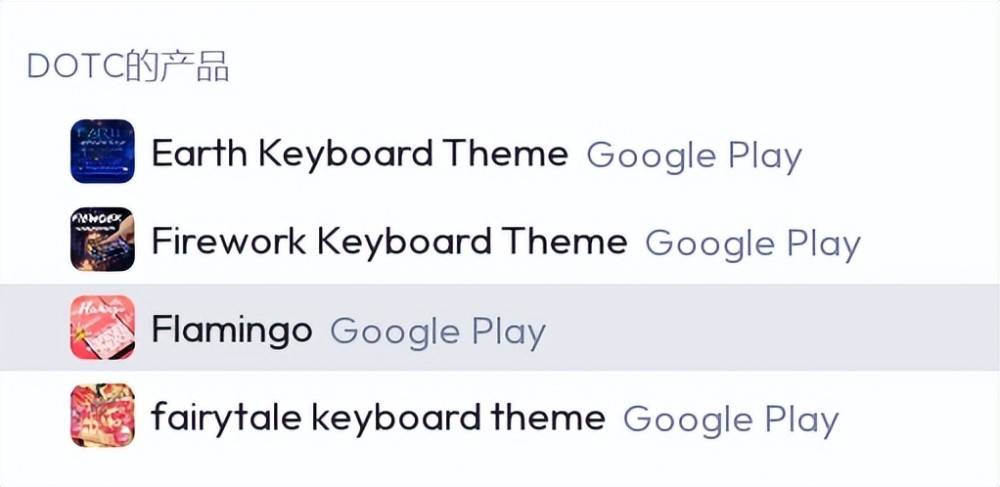Click Google Play label beside Flamingo
The image size is (1000, 487).
point(438,332)
